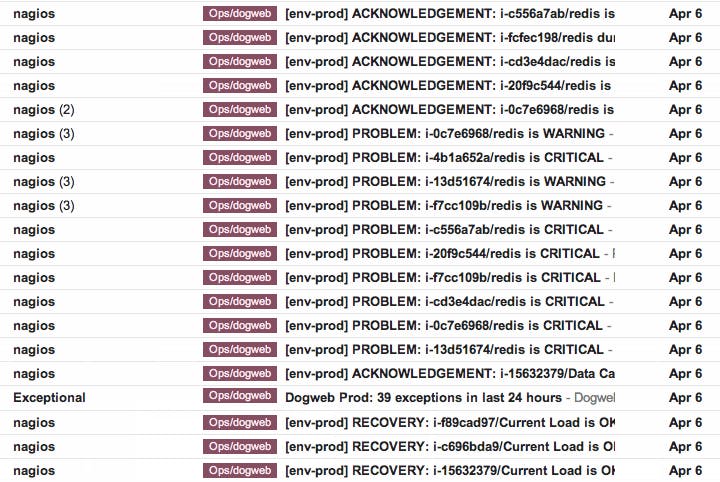
Task: Open RECOVERY i-15632379/Current Load email
Action: (360, 471)
